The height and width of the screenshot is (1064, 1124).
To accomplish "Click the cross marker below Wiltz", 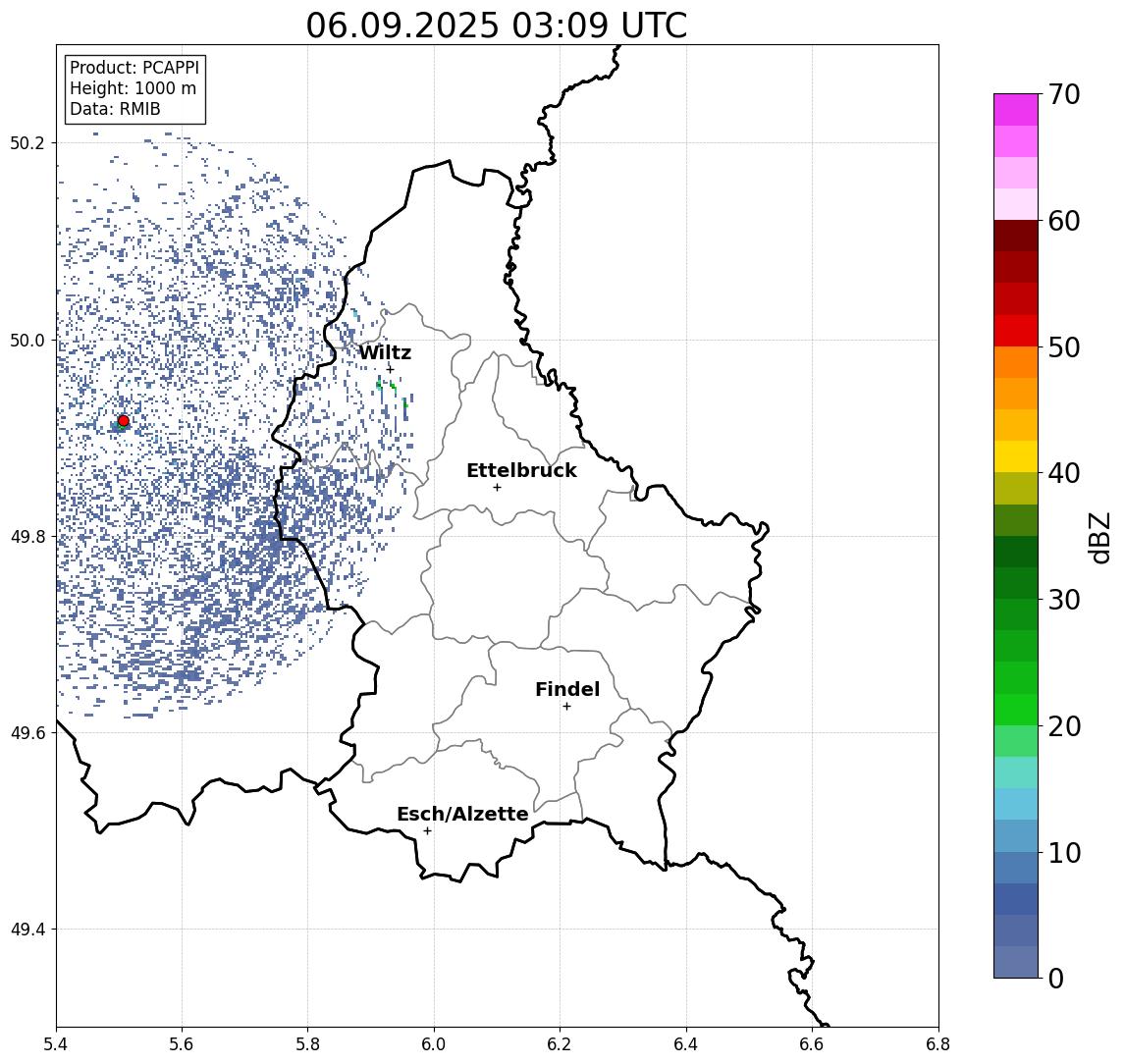I will 390,369.
